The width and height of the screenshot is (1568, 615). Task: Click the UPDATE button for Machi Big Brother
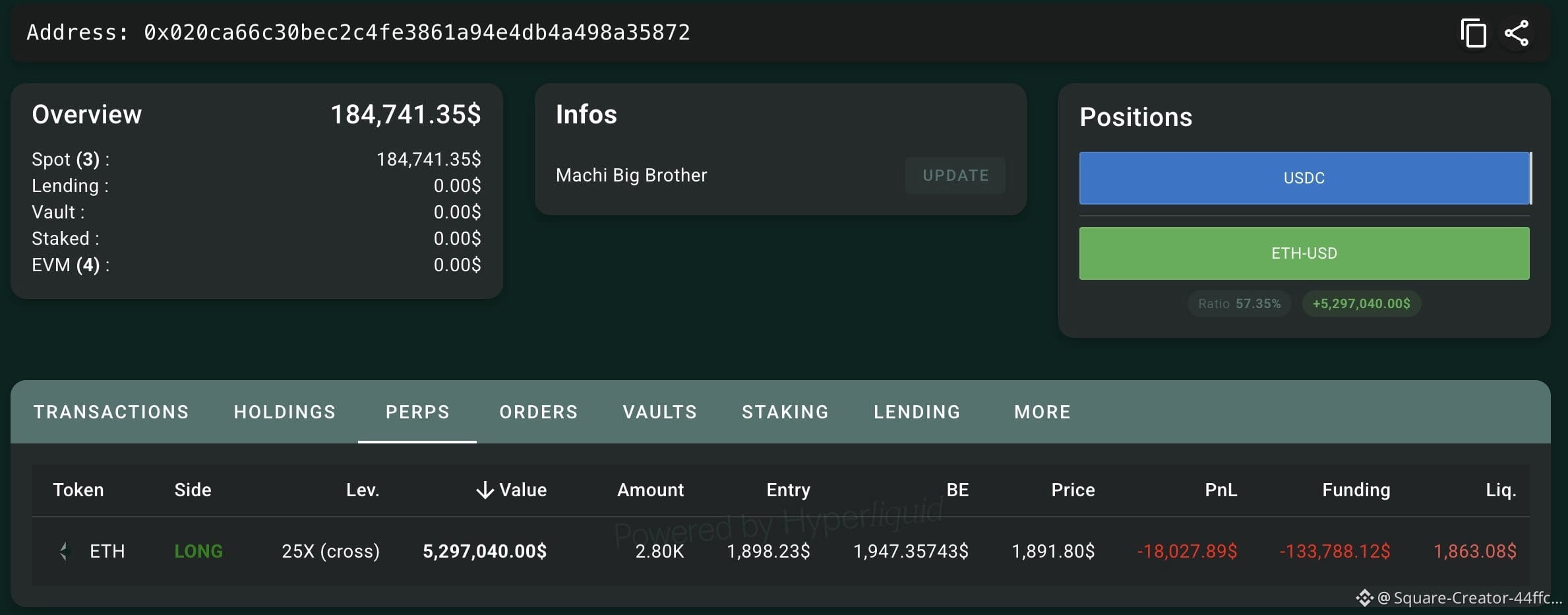955,176
